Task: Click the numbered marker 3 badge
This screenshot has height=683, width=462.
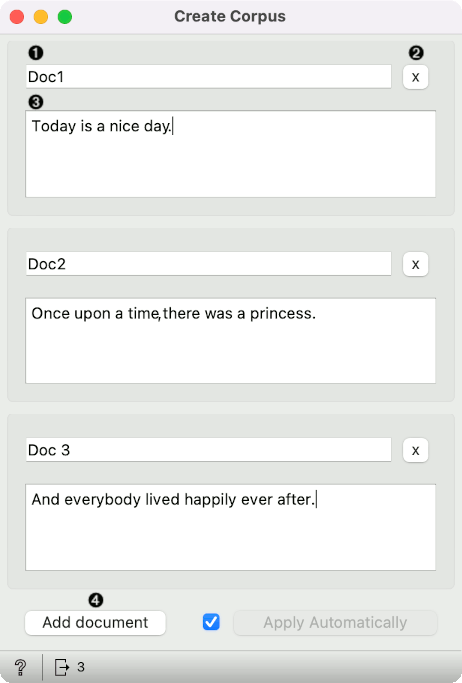Action: 36,102
